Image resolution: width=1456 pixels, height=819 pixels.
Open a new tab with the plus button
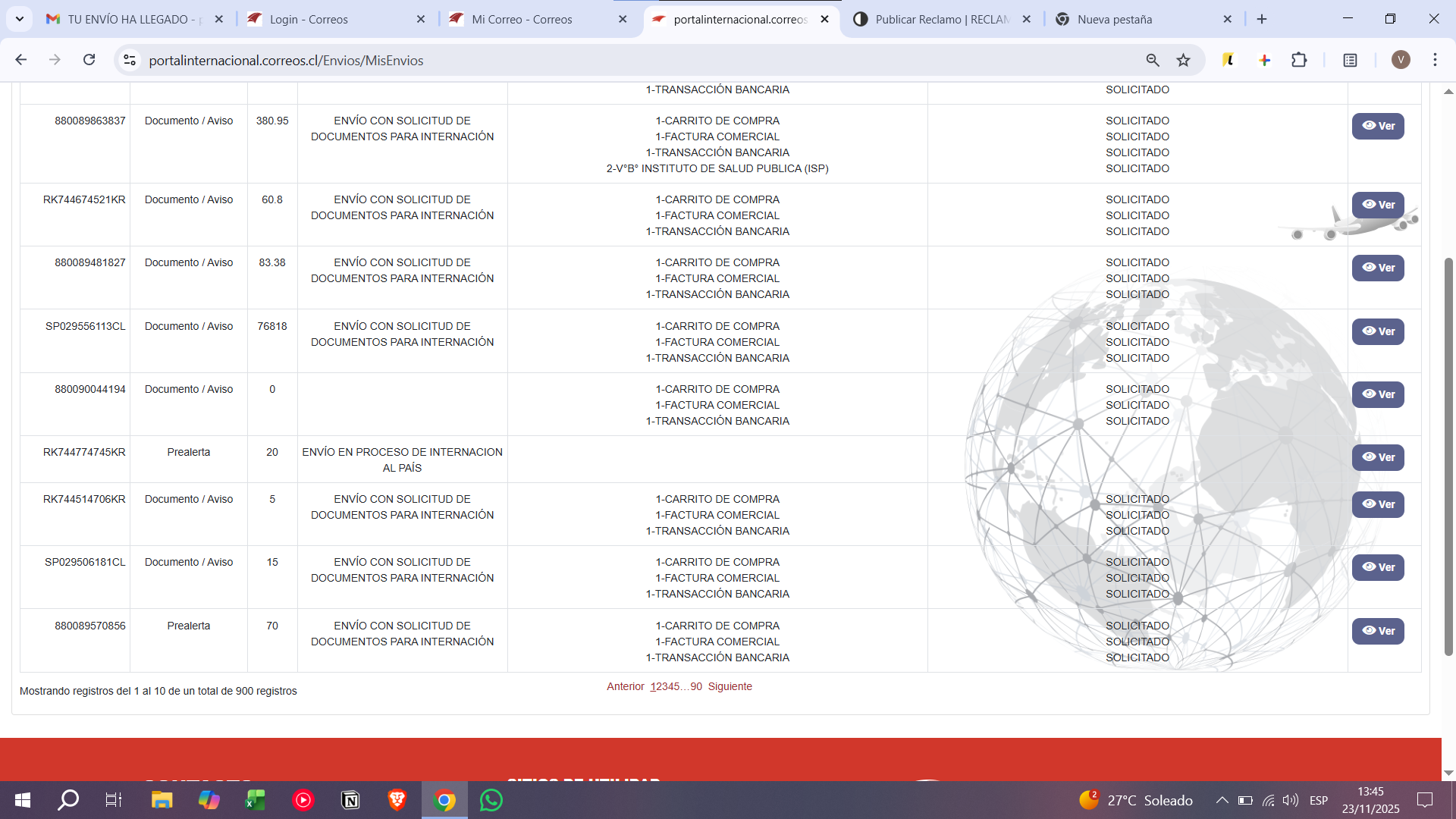pos(1261,19)
